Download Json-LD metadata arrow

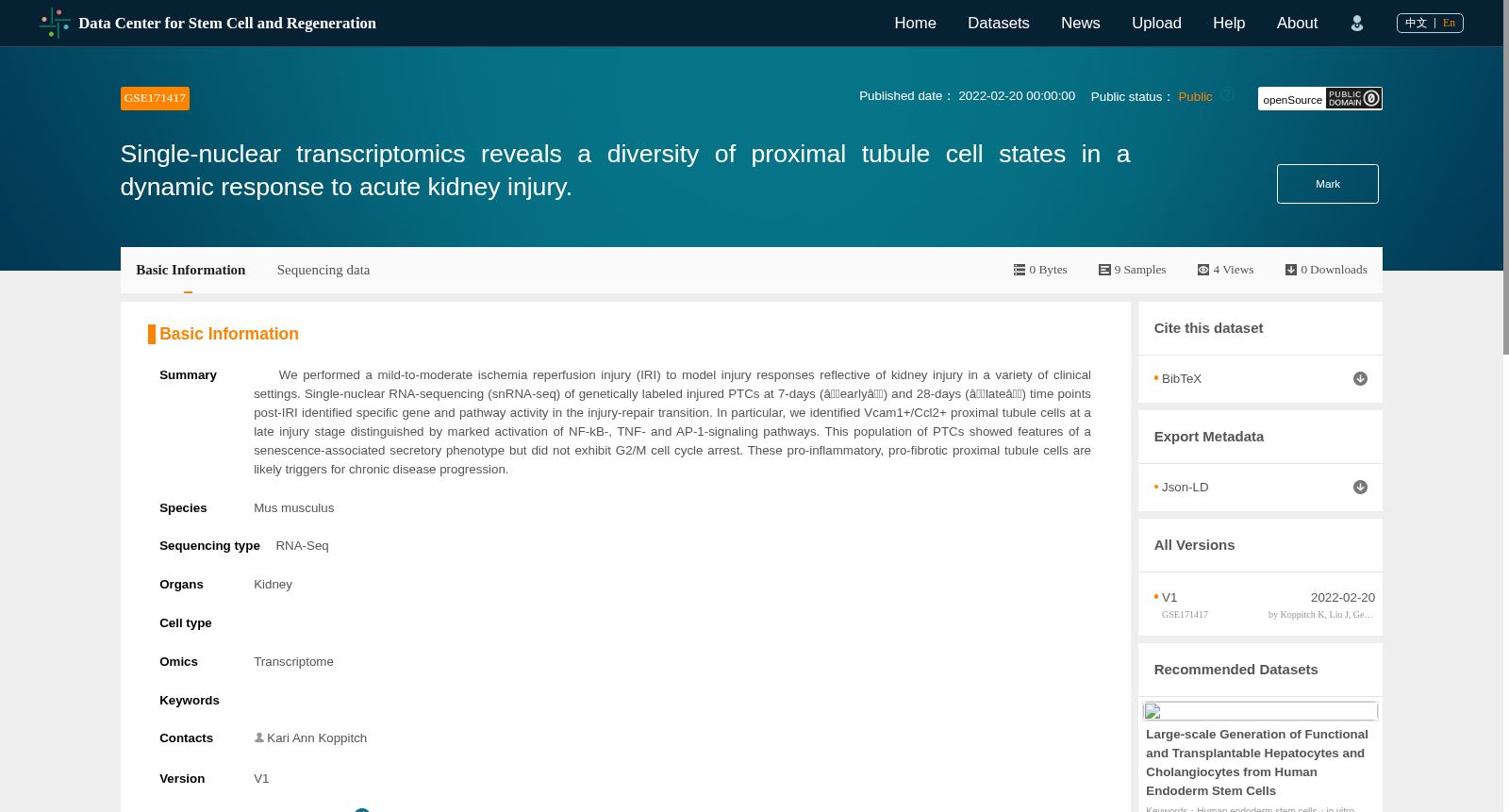[x=1360, y=487]
